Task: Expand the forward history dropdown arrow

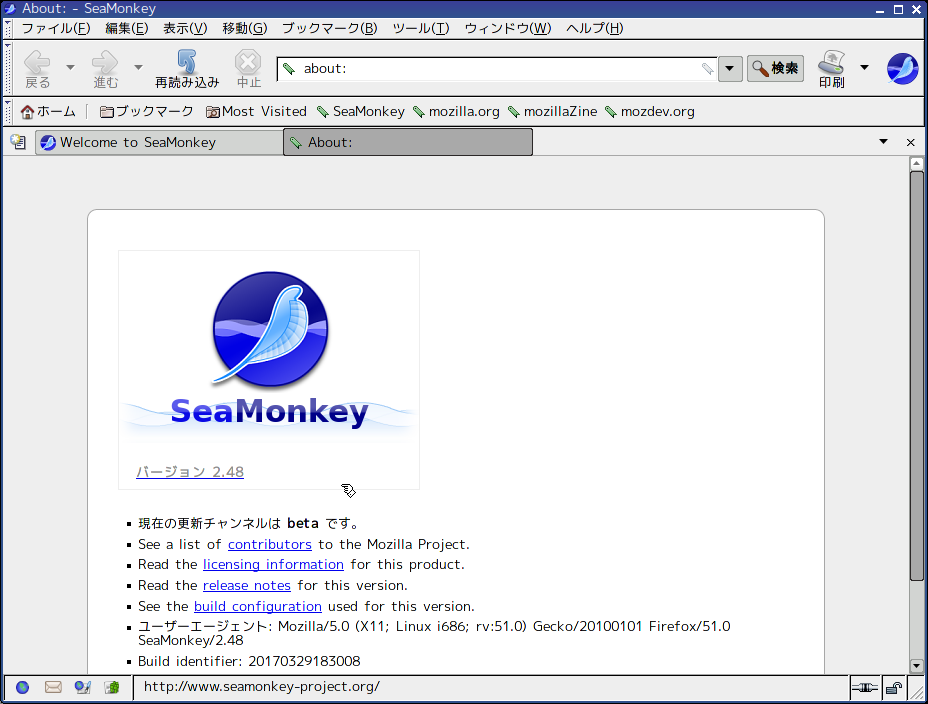Action: pyautogui.click(x=138, y=67)
